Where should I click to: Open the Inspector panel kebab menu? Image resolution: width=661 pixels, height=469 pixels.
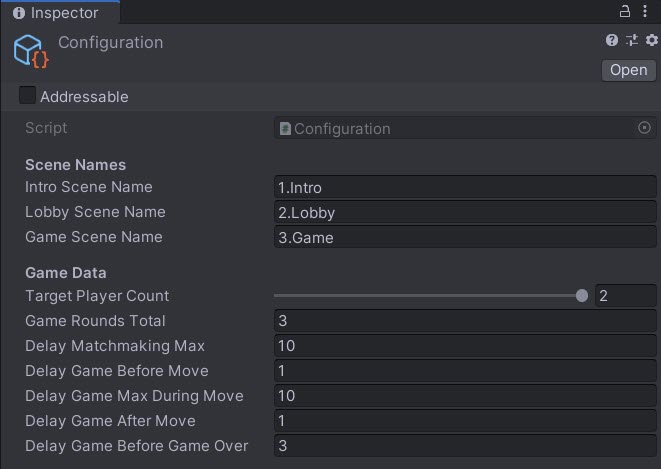pyautogui.click(x=646, y=12)
